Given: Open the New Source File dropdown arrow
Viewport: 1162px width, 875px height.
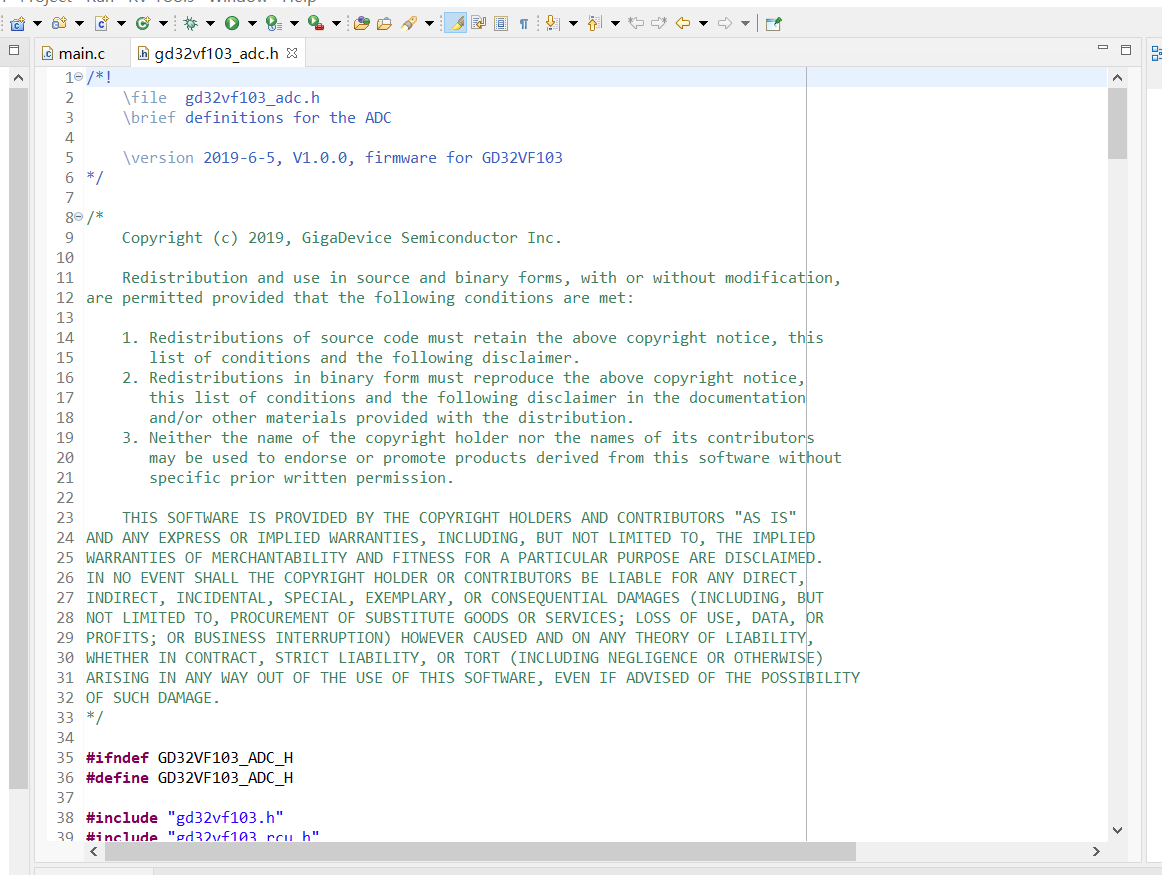Looking at the screenshot, I should (x=122, y=24).
